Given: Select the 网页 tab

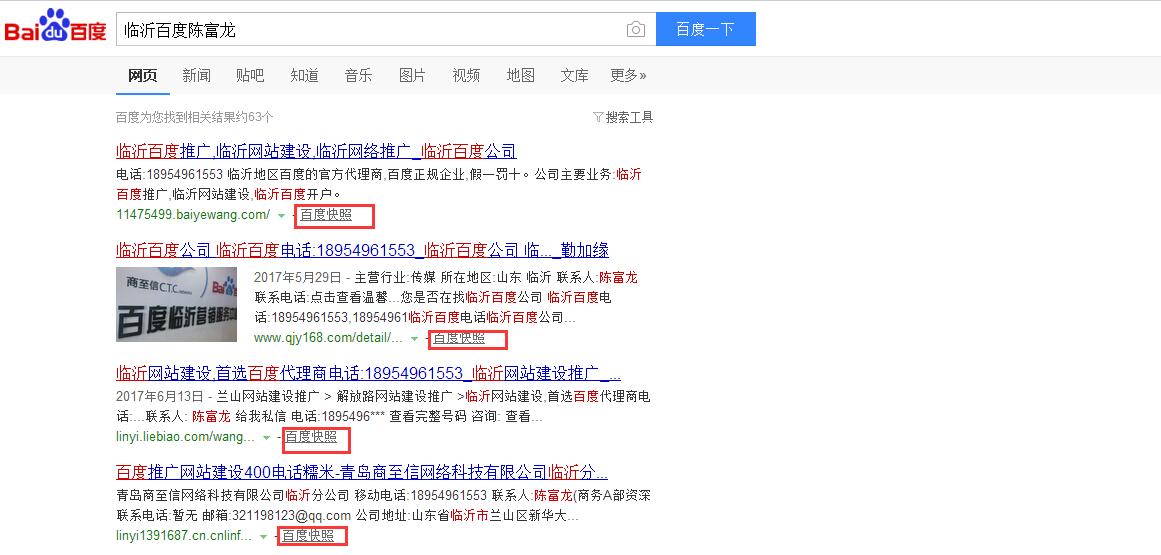Looking at the screenshot, I should 143,75.
